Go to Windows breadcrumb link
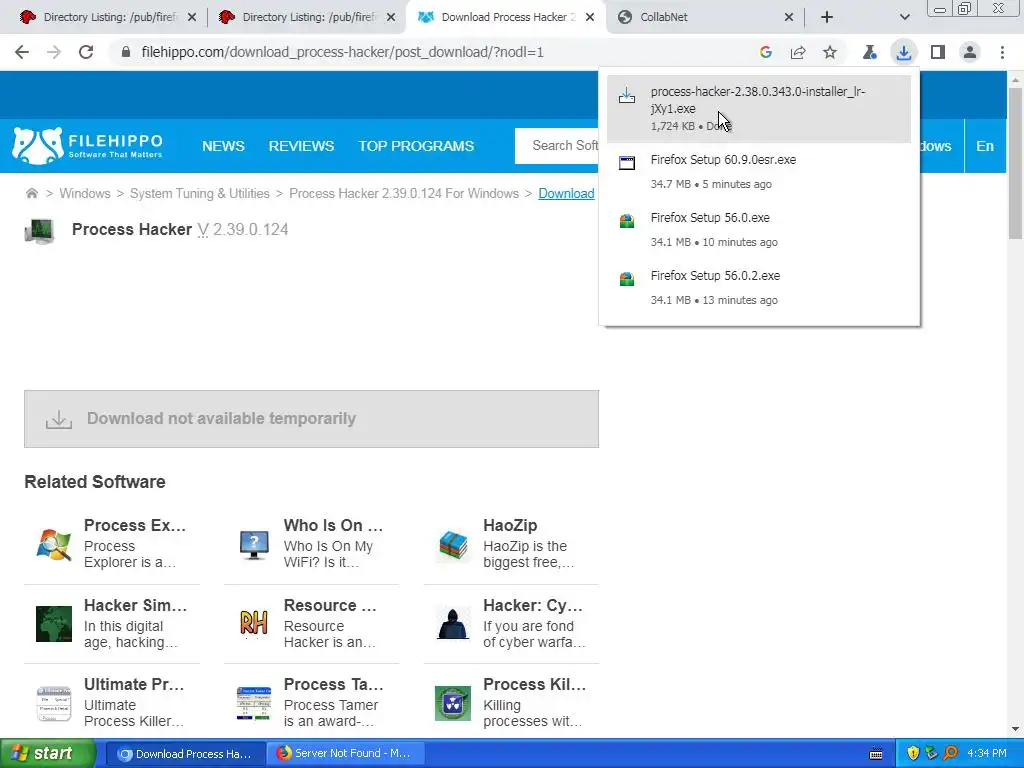 (85, 193)
